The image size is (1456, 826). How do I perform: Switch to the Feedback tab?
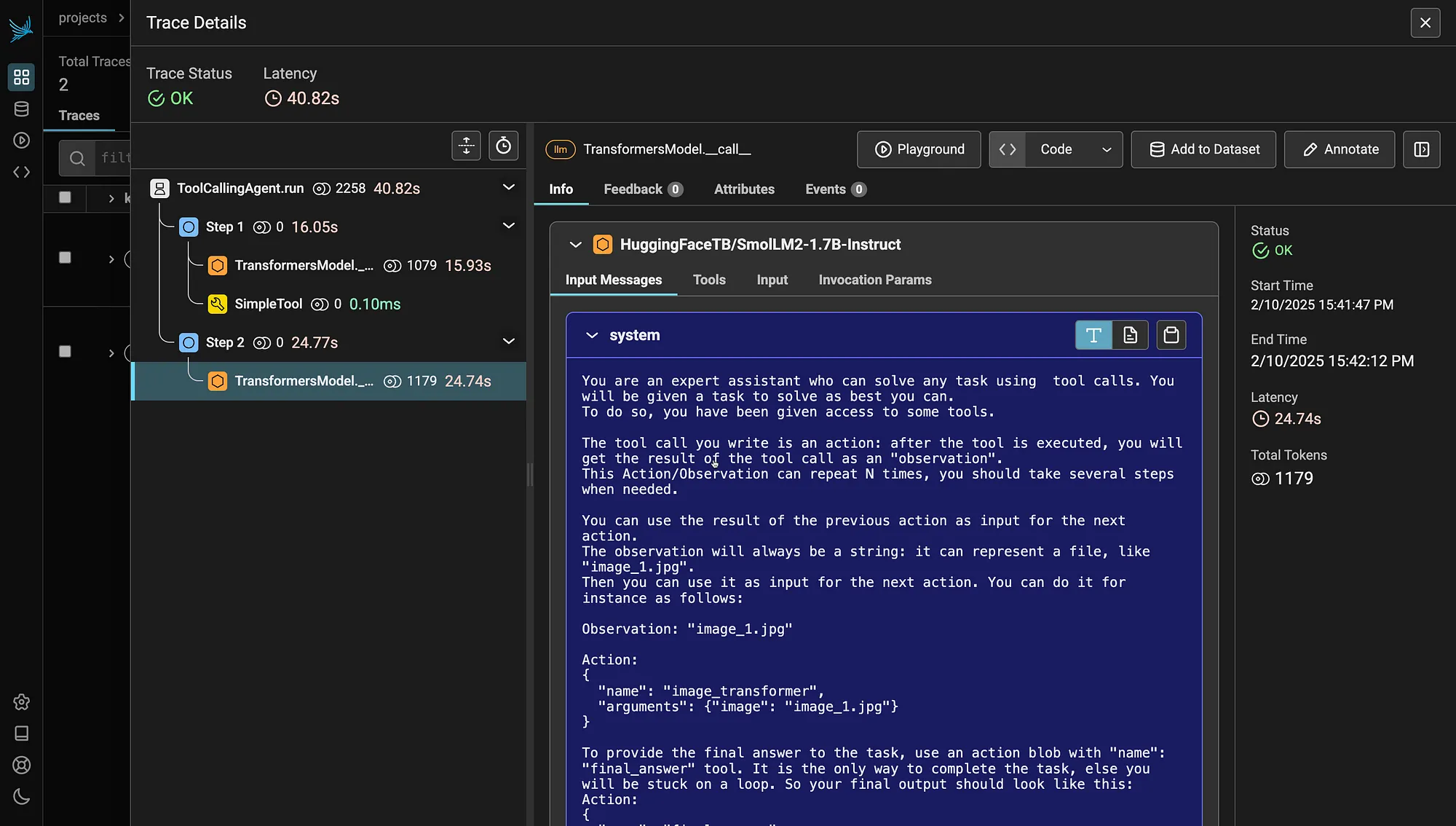coord(643,189)
